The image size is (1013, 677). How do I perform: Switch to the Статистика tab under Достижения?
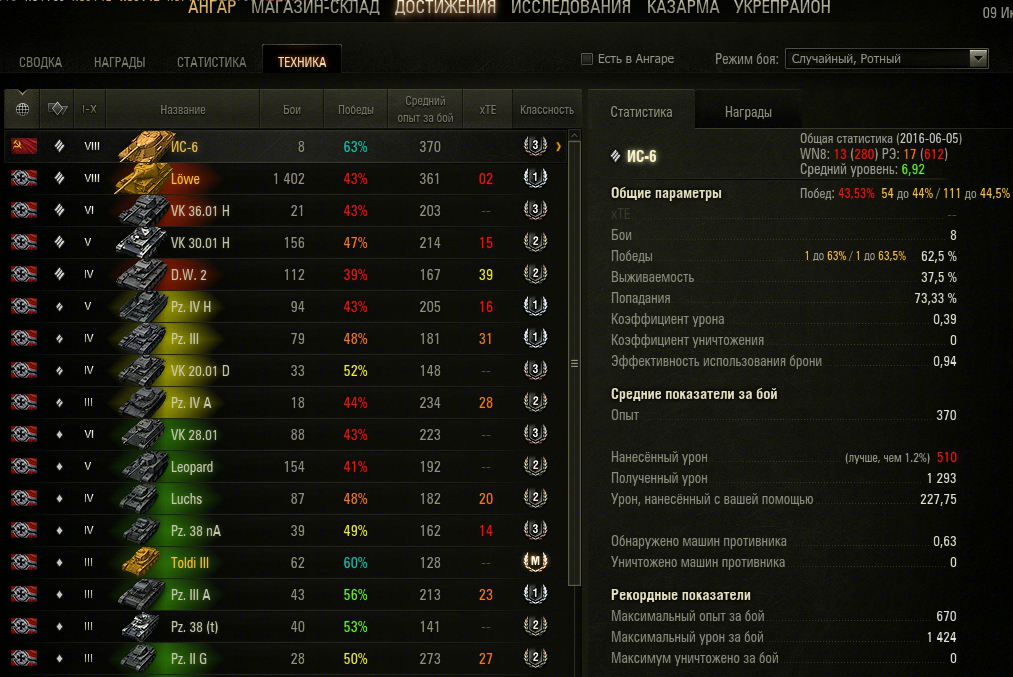click(211, 62)
